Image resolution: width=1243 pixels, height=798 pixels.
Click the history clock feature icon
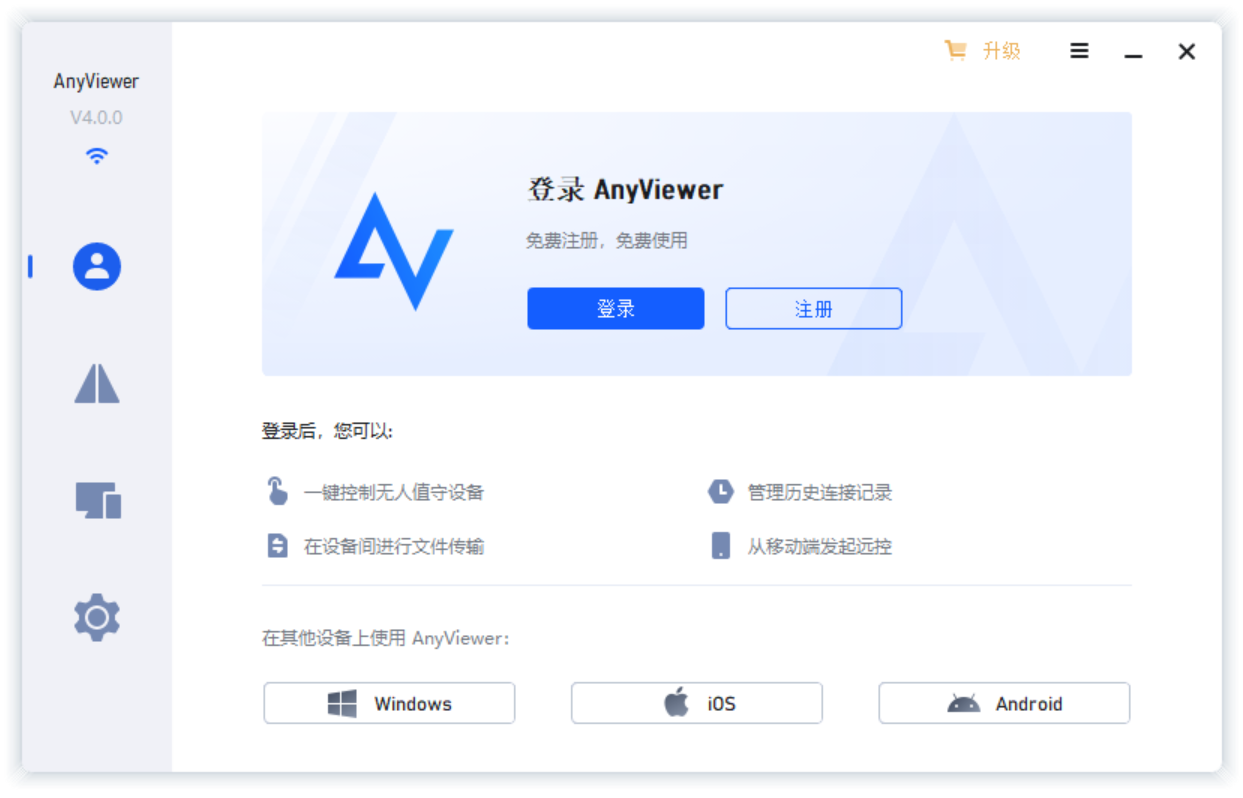(720, 491)
